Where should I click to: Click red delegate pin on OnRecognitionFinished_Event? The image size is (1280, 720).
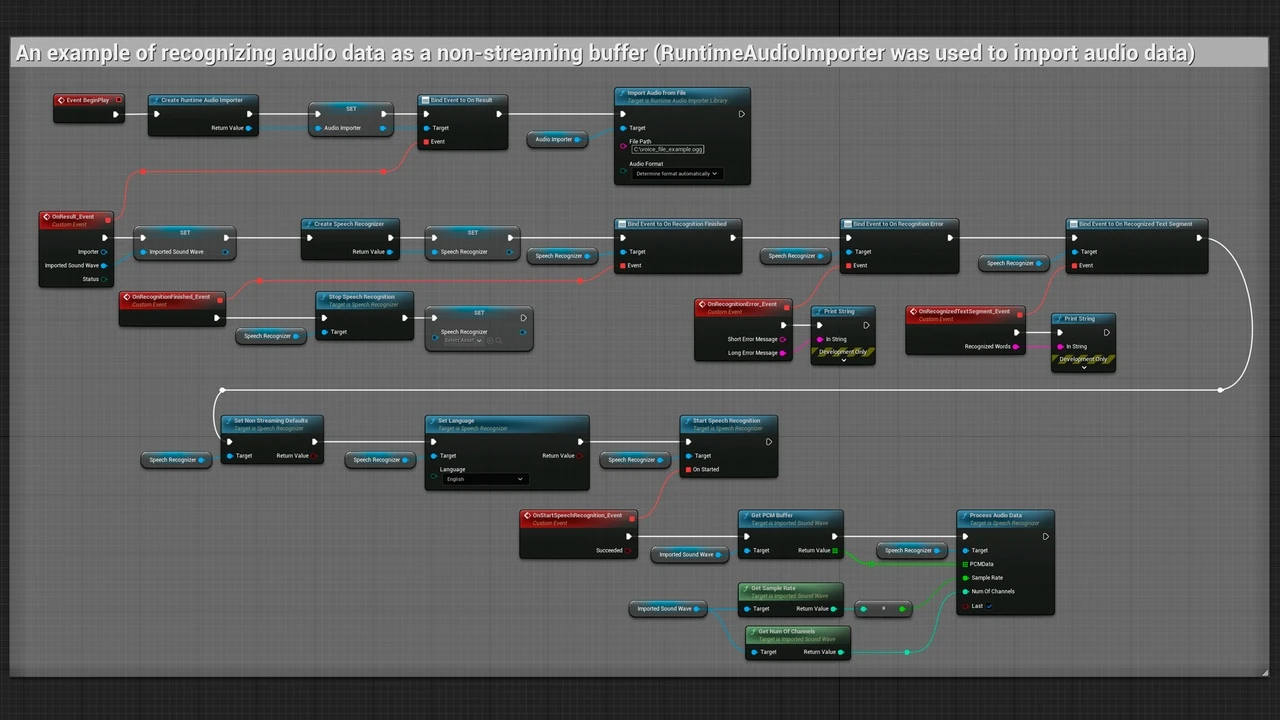pyautogui.click(x=221, y=297)
